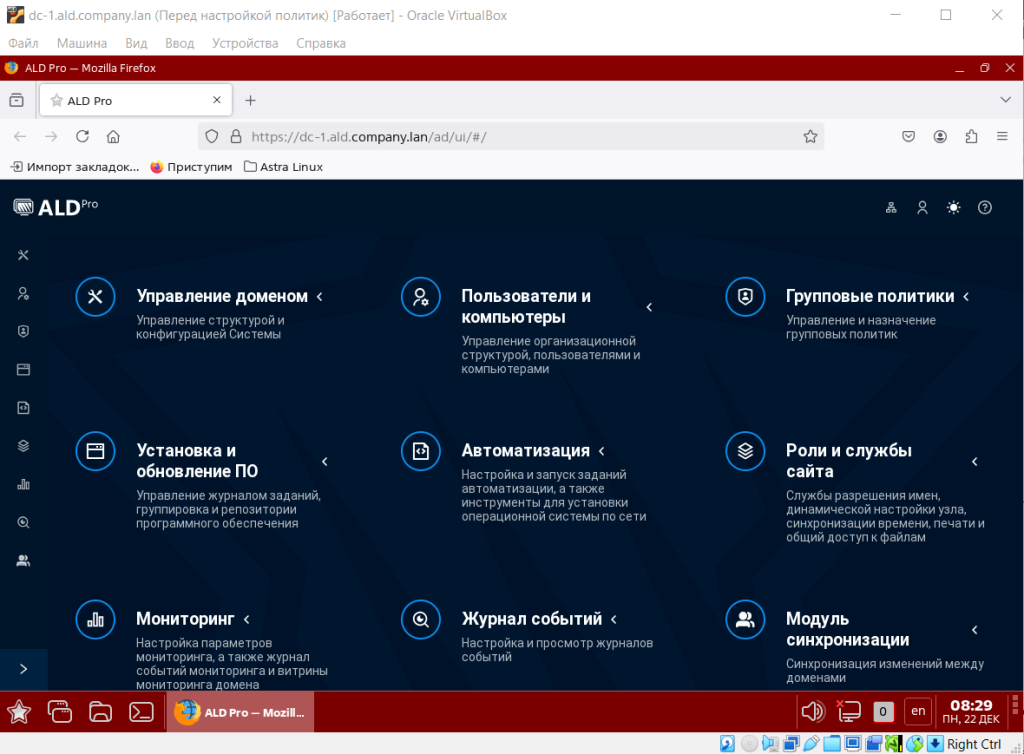Open the Журнал событий magnifier icon in sidebar
1024x754 pixels.
coord(23,521)
